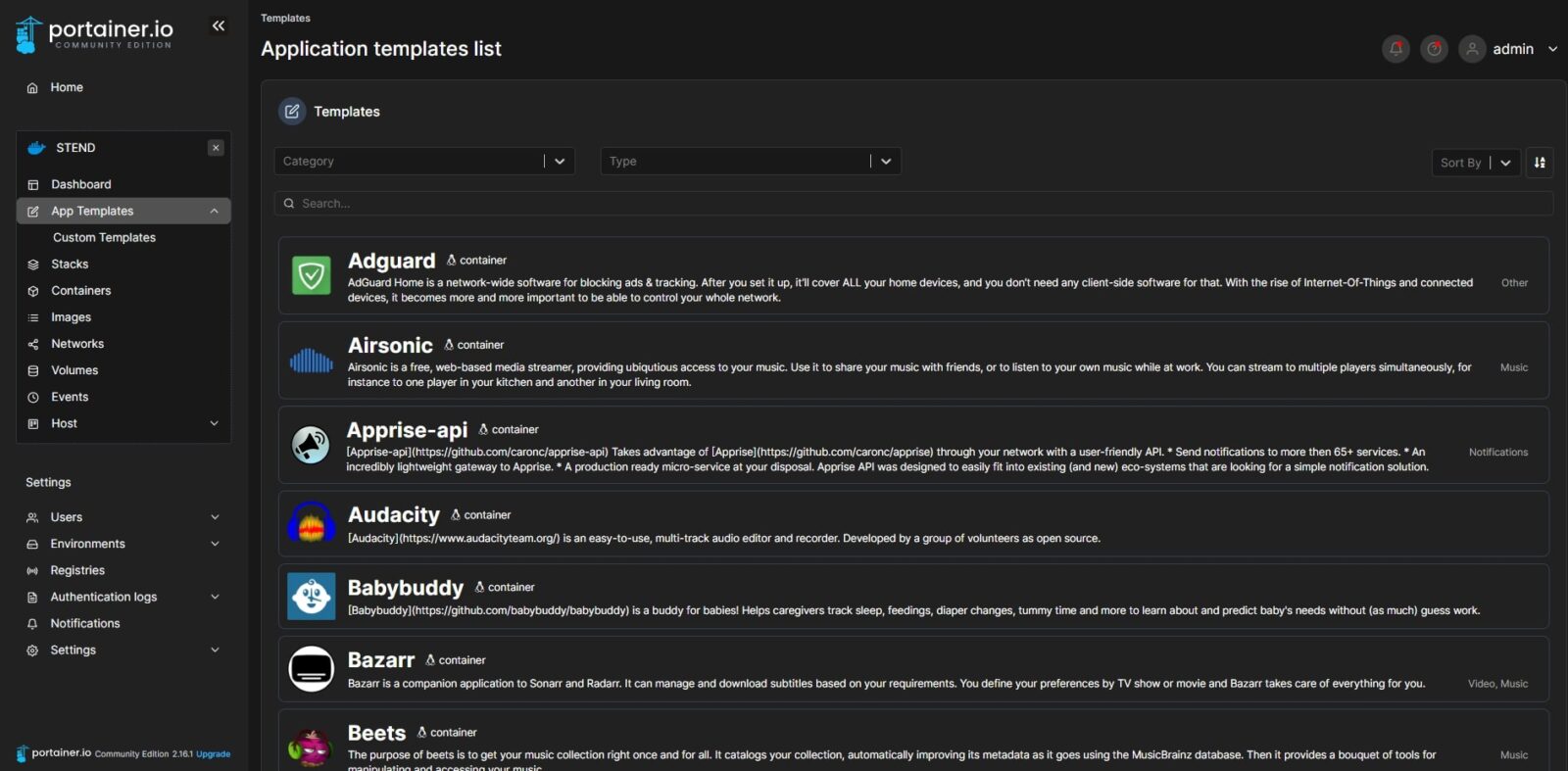Click the Apprise-api megaphone logo
Viewport: 1568px width, 771px height.
311,445
